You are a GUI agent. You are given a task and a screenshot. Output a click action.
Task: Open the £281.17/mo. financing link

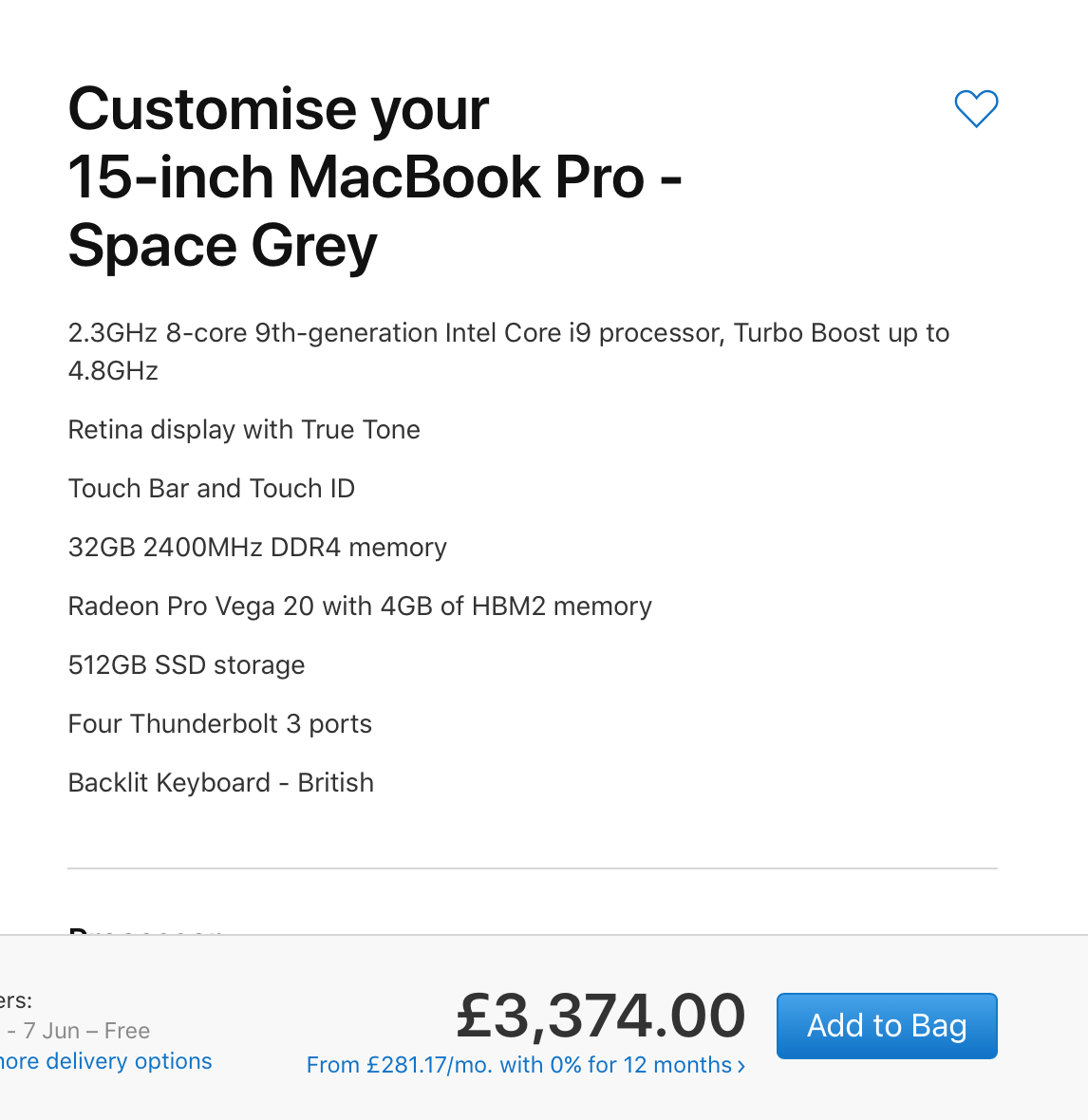pyautogui.click(x=518, y=1065)
